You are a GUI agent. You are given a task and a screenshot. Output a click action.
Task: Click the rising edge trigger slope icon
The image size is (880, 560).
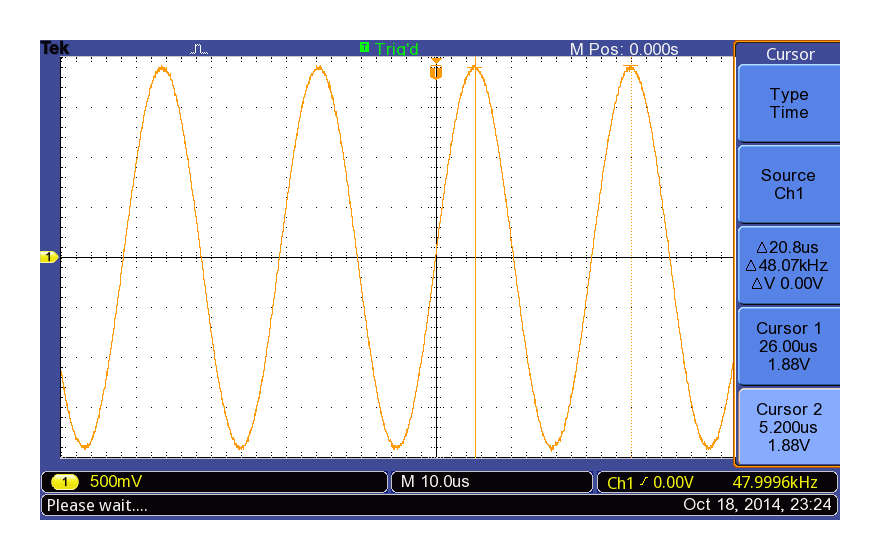(643, 481)
